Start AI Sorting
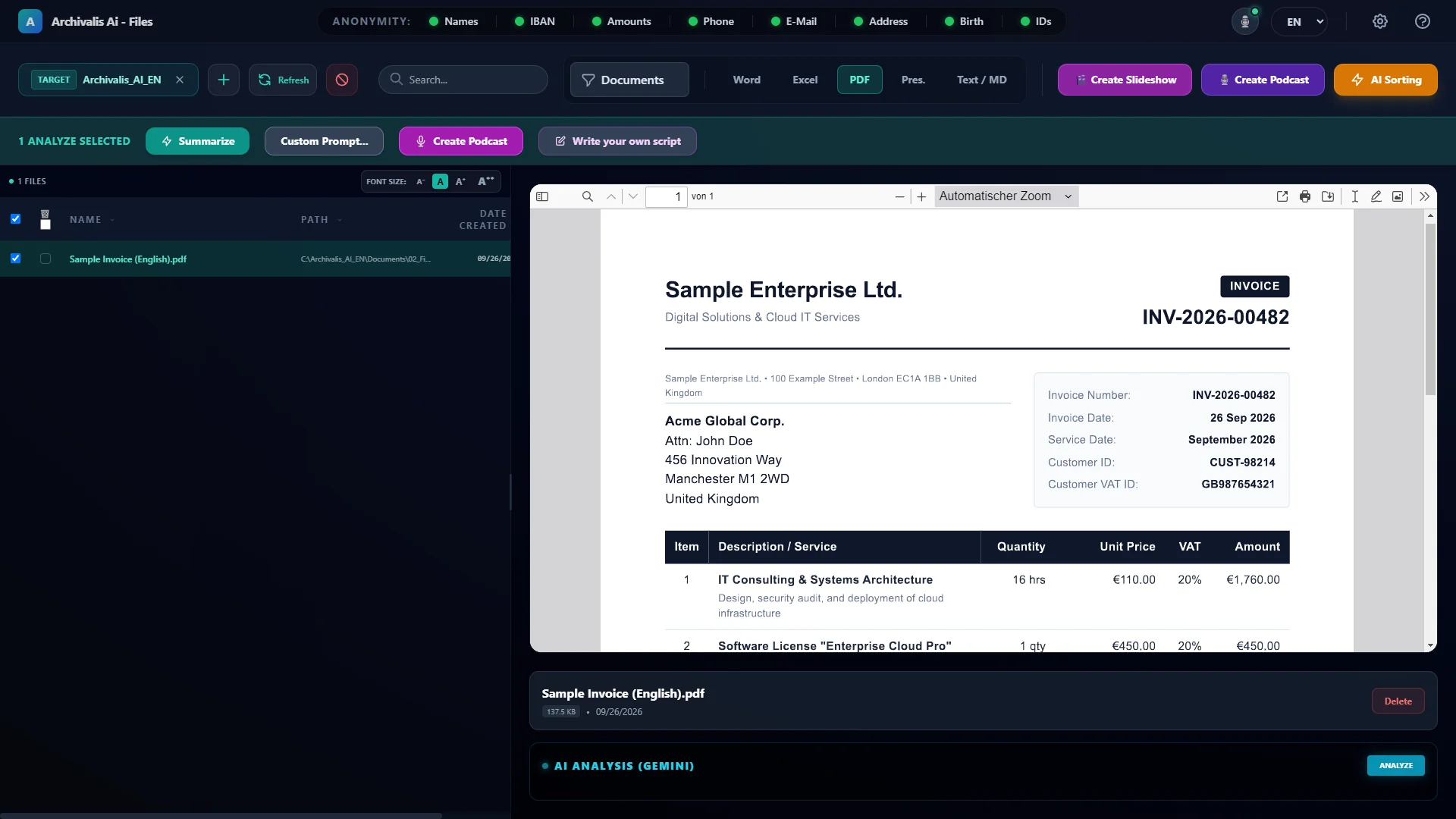This screenshot has height=819, width=1456. pyautogui.click(x=1385, y=80)
